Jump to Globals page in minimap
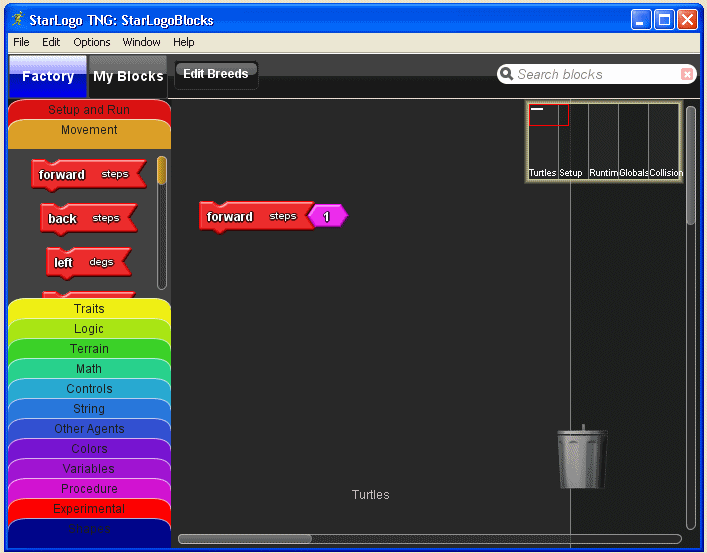Viewport: 707px width, 553px height. (634, 142)
